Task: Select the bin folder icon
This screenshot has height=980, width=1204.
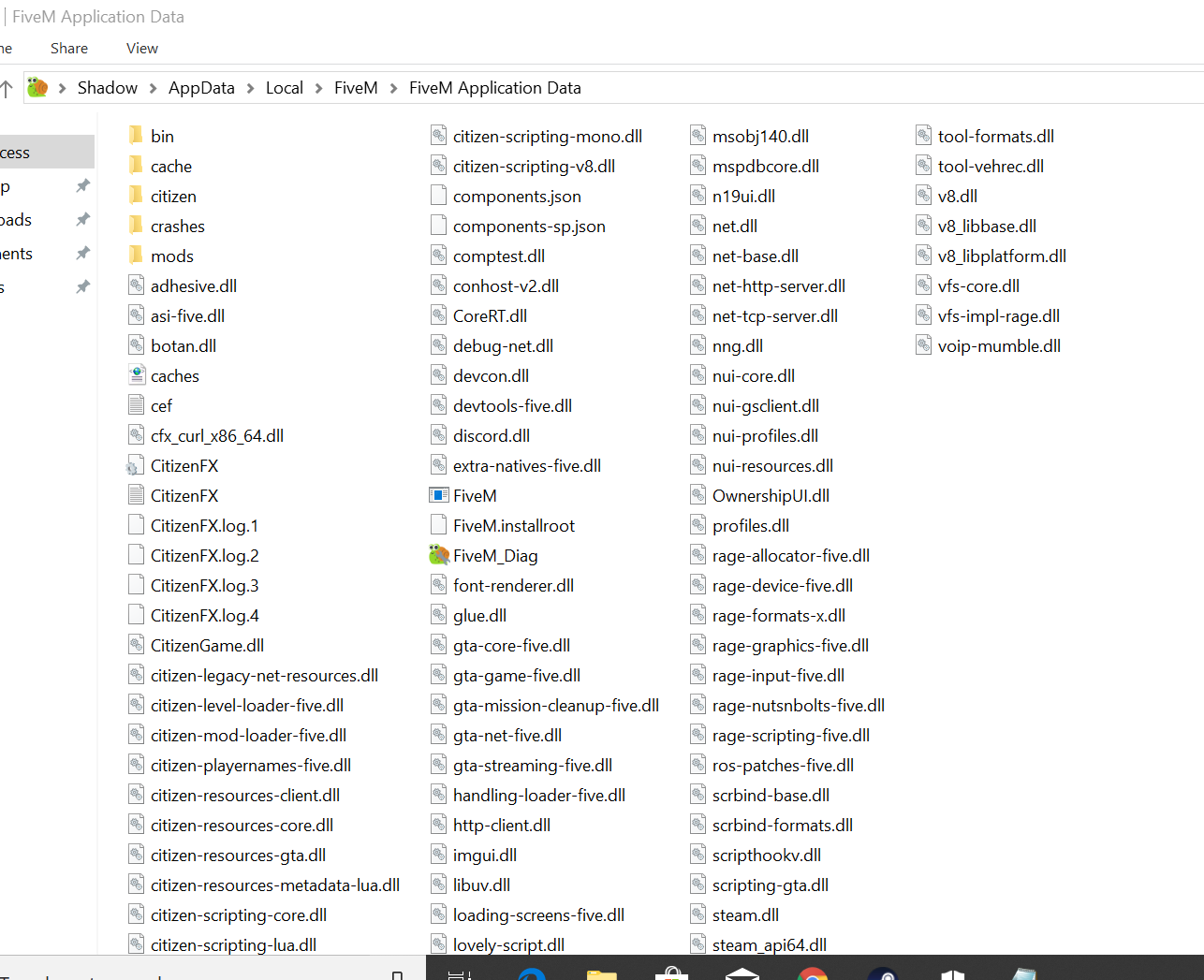Action: pyautogui.click(x=136, y=136)
